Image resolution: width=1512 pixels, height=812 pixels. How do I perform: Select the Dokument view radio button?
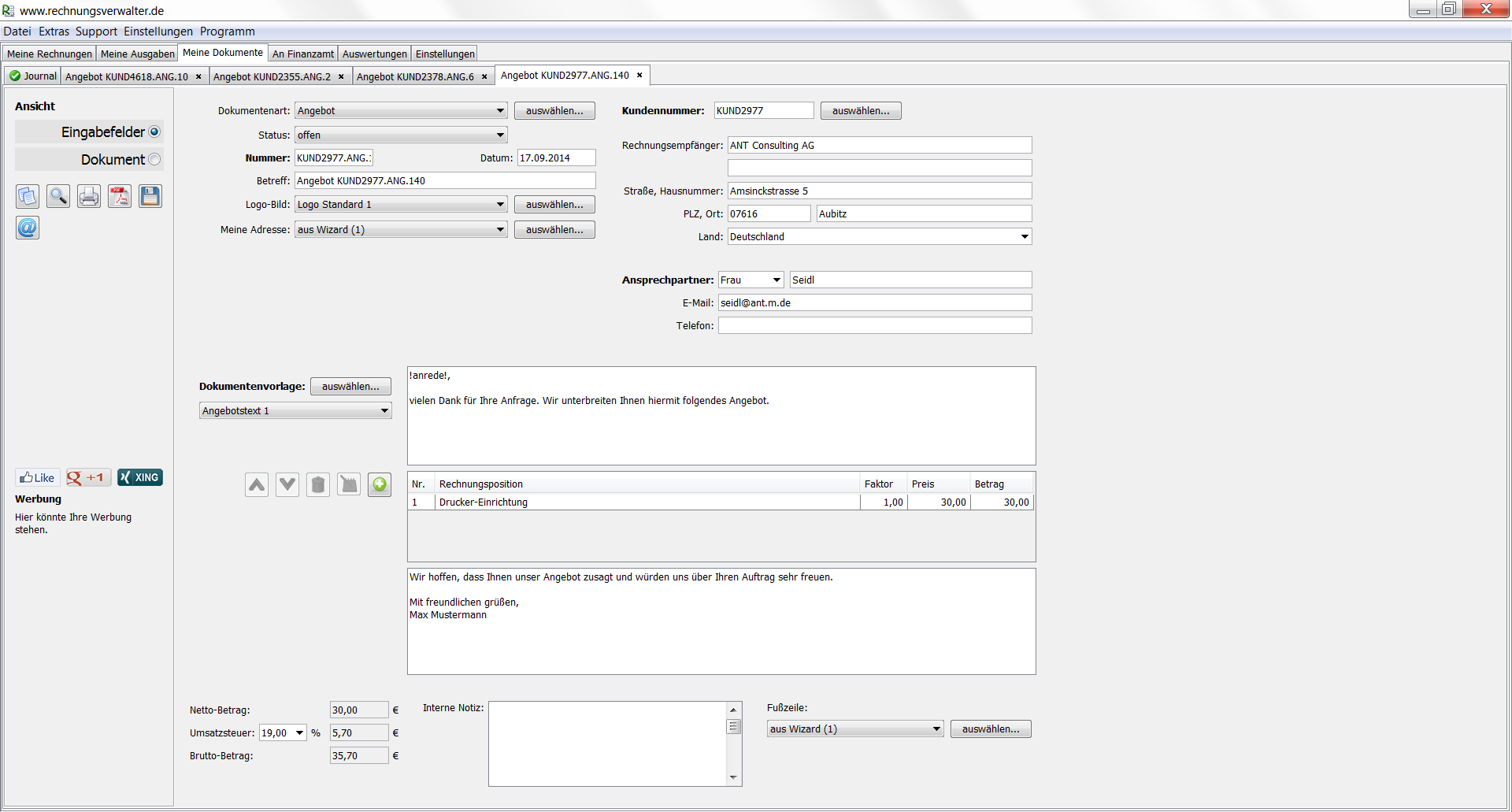(x=154, y=160)
